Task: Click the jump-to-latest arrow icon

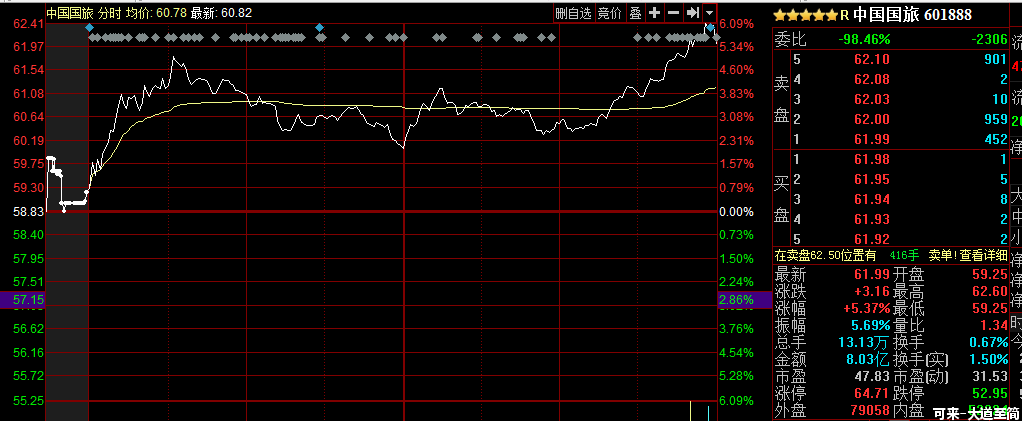Action: tap(692, 13)
